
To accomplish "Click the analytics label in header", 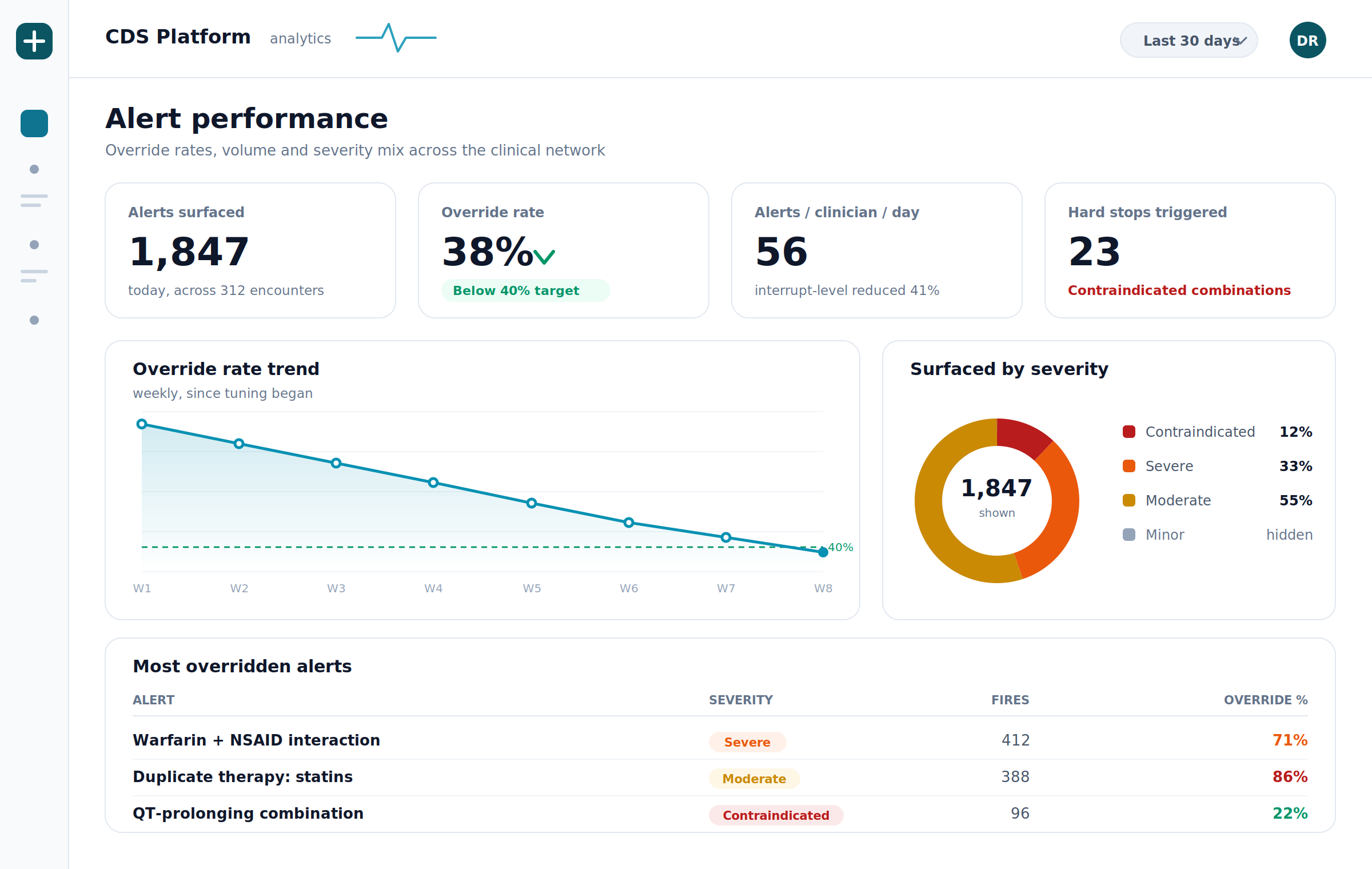I will coord(300,39).
